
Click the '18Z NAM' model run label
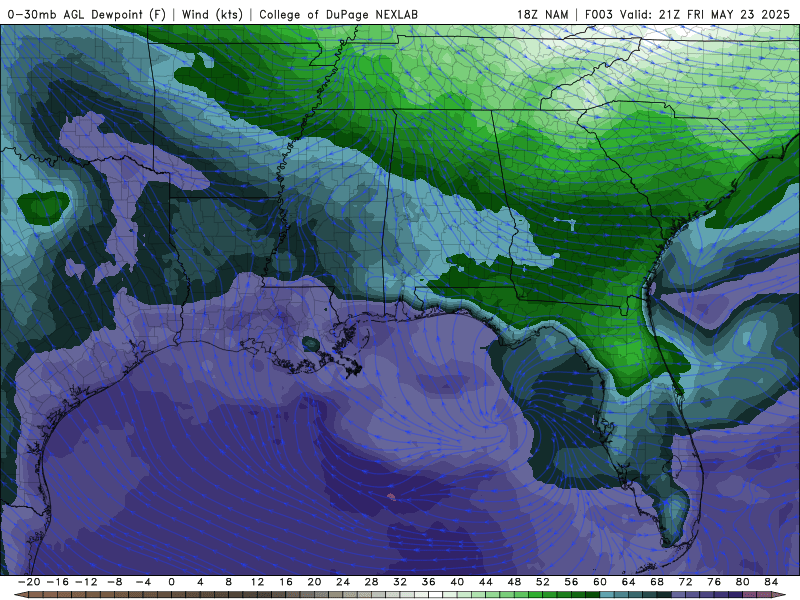(542, 14)
